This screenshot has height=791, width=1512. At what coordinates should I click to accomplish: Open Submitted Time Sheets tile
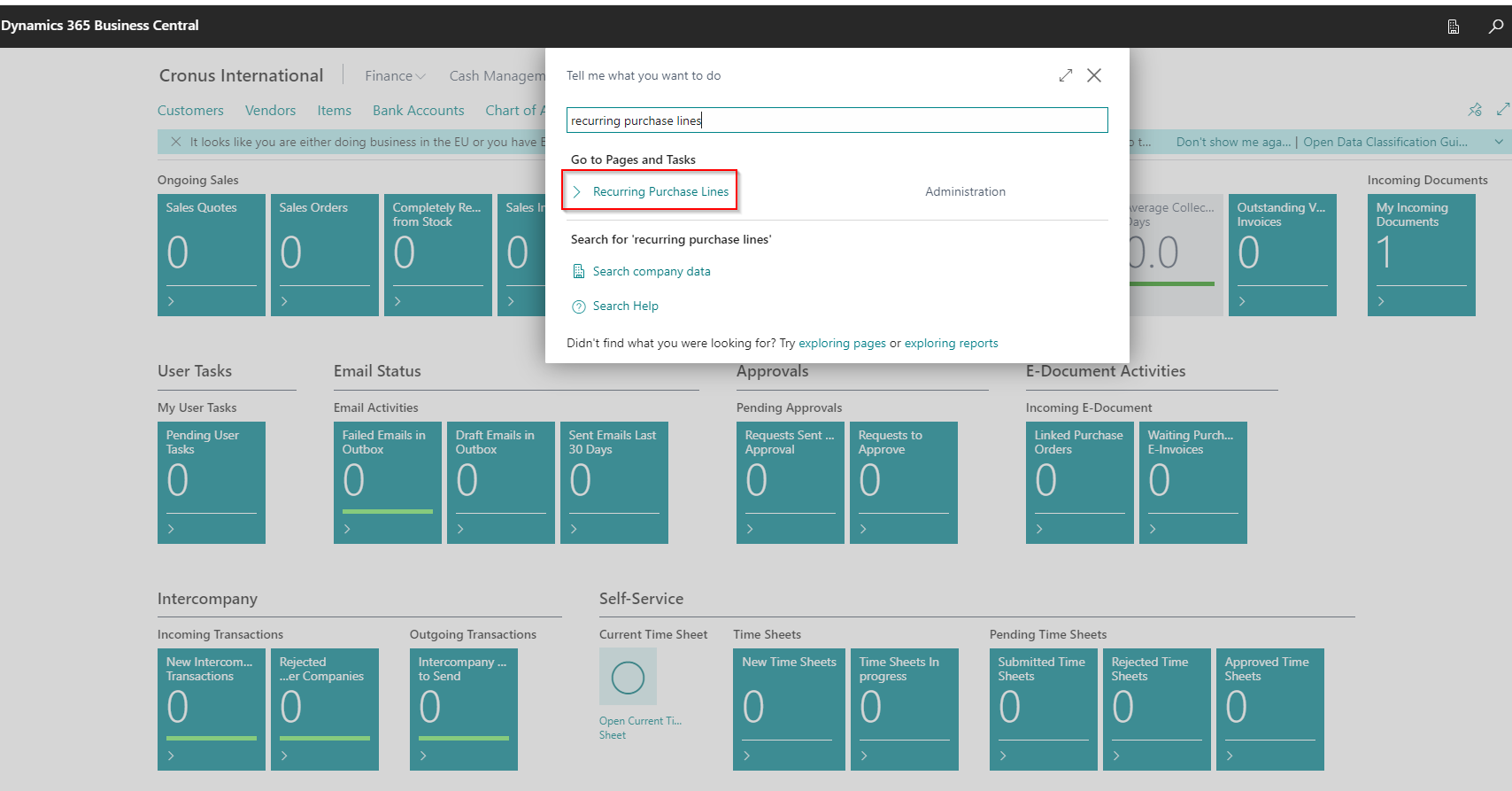point(1044,710)
